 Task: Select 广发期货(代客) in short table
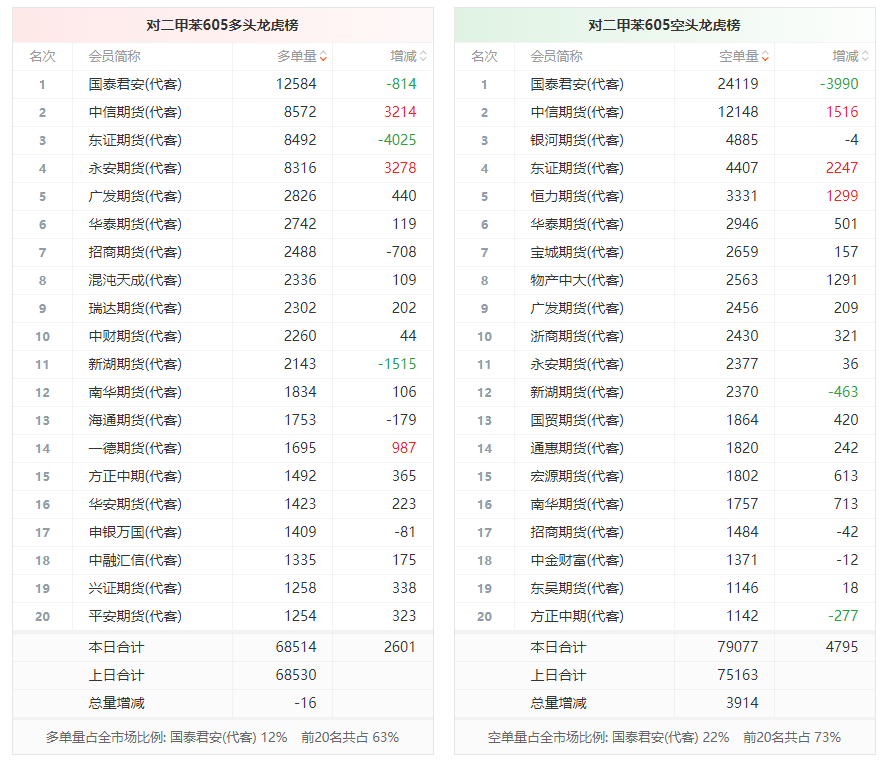577,309
